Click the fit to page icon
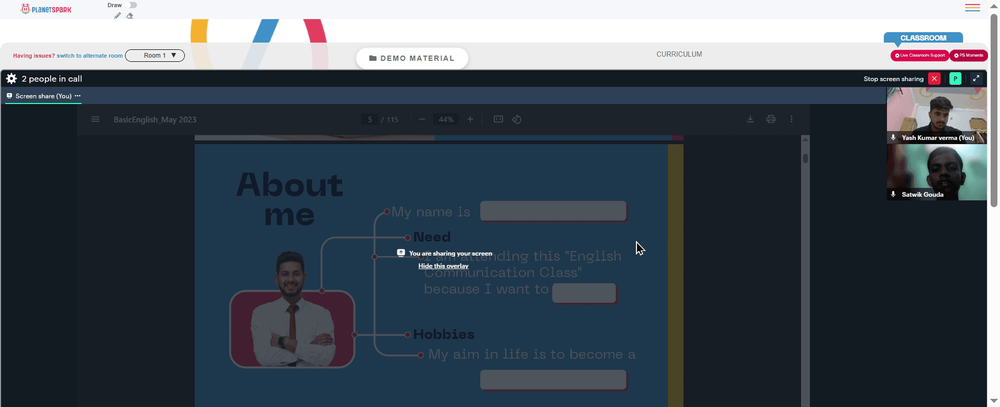 click(x=499, y=119)
